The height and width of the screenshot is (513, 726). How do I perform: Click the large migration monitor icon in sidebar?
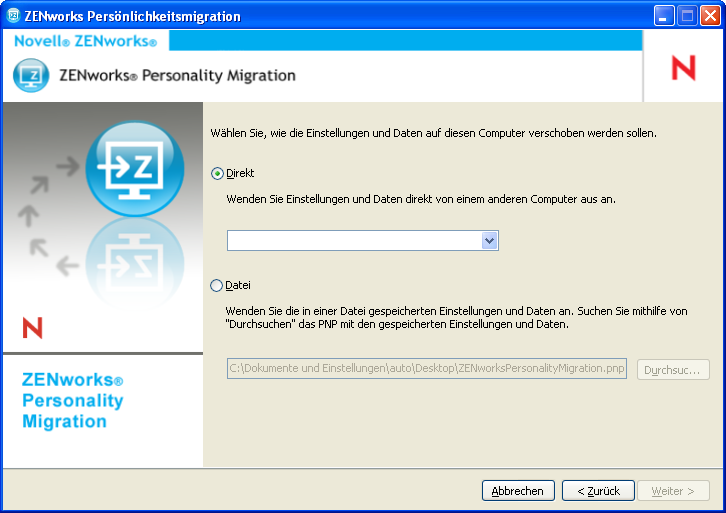tap(135, 169)
